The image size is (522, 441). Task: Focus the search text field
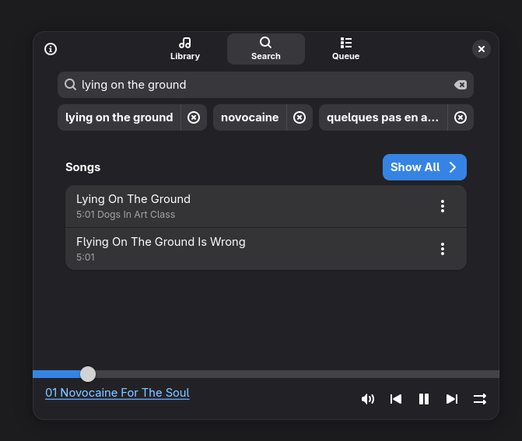click(266, 85)
